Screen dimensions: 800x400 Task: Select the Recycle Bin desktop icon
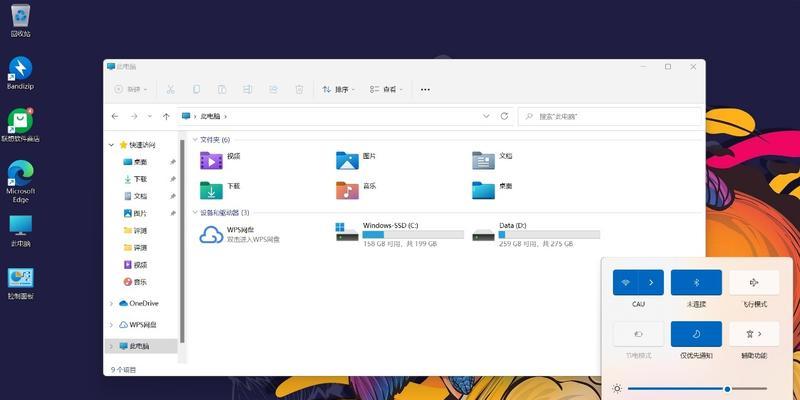pos(20,20)
